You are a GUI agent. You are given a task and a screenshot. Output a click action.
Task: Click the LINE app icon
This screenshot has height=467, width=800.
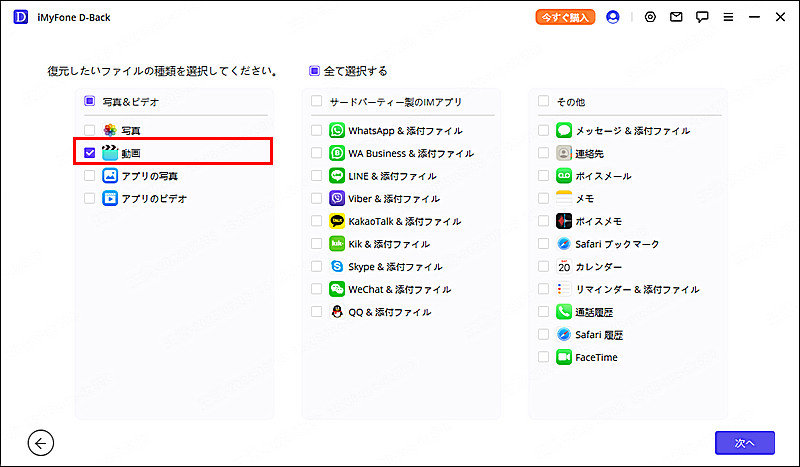(x=337, y=176)
